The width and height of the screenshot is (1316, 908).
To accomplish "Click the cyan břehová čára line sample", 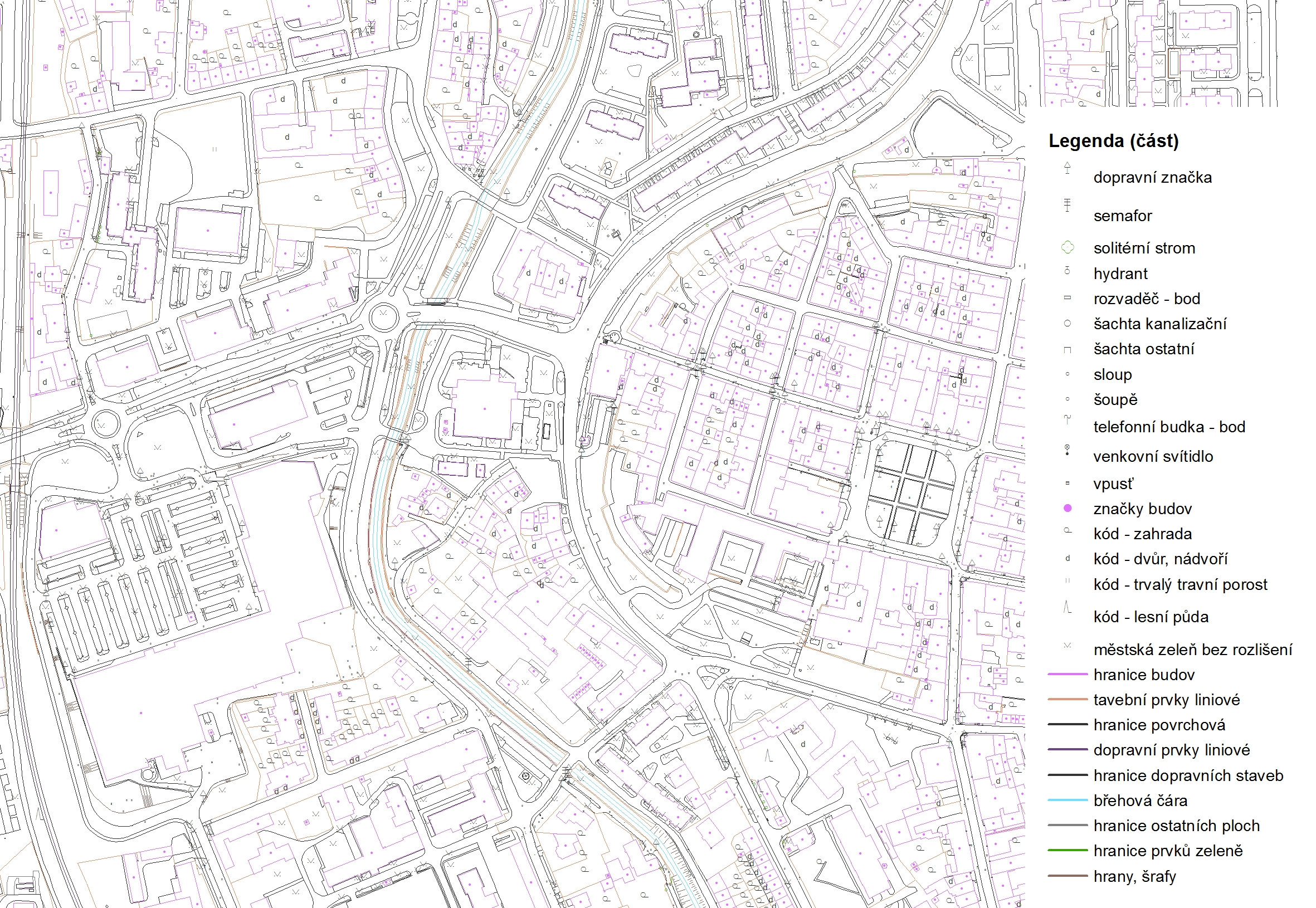I will click(x=1068, y=800).
